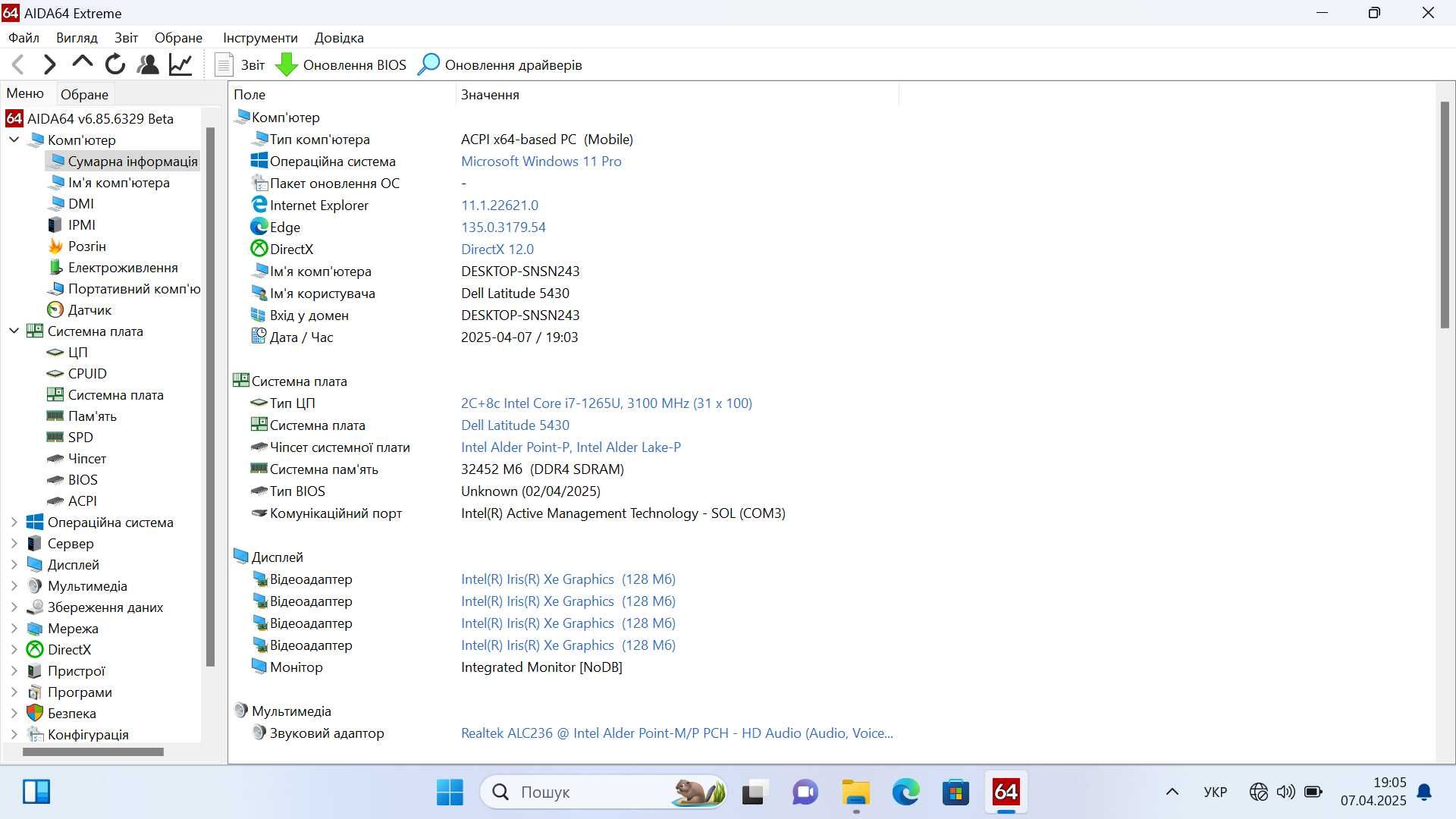This screenshot has height=819, width=1456.
Task: Switch to the Меню tab
Action: 25,93
